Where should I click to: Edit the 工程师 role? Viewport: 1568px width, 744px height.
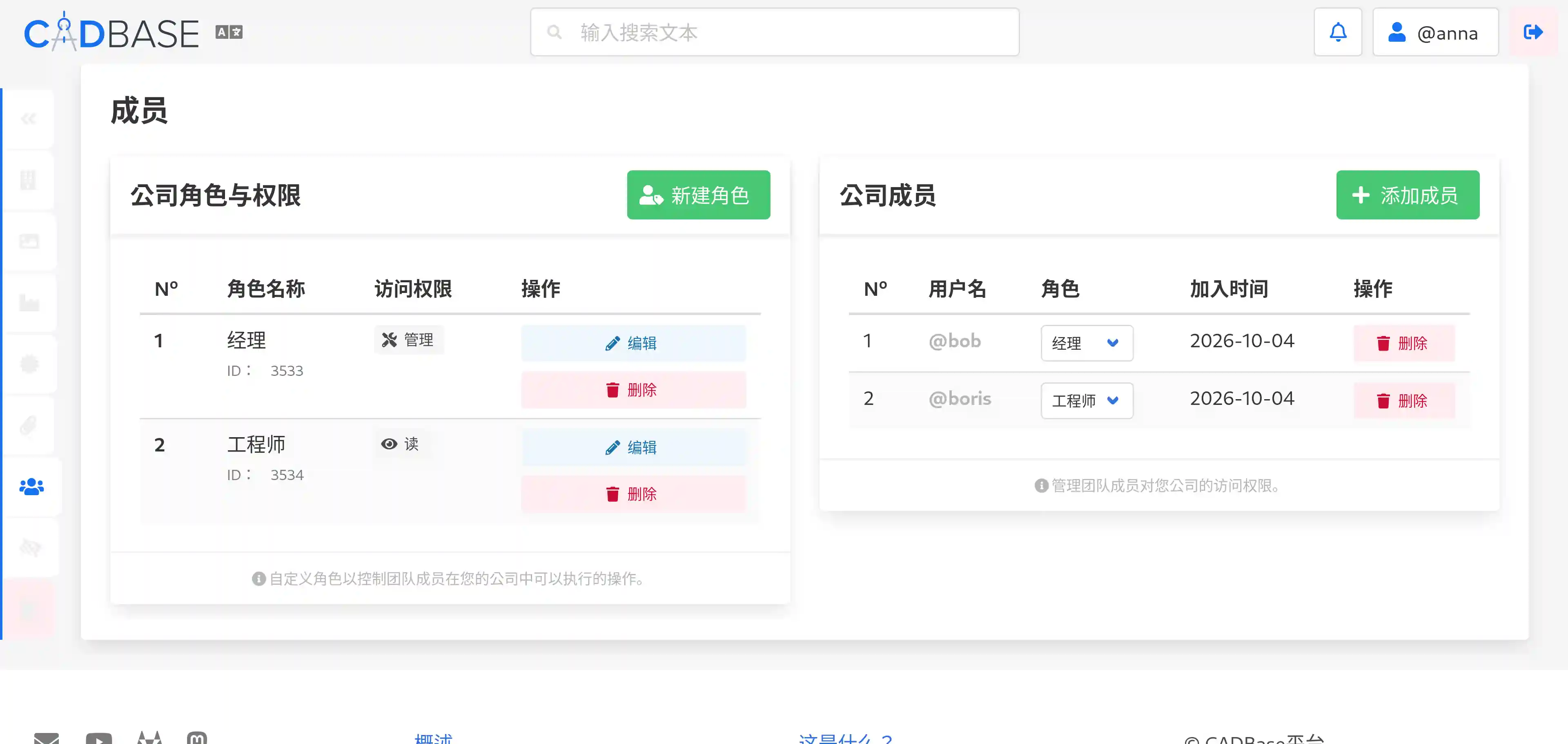(633, 447)
